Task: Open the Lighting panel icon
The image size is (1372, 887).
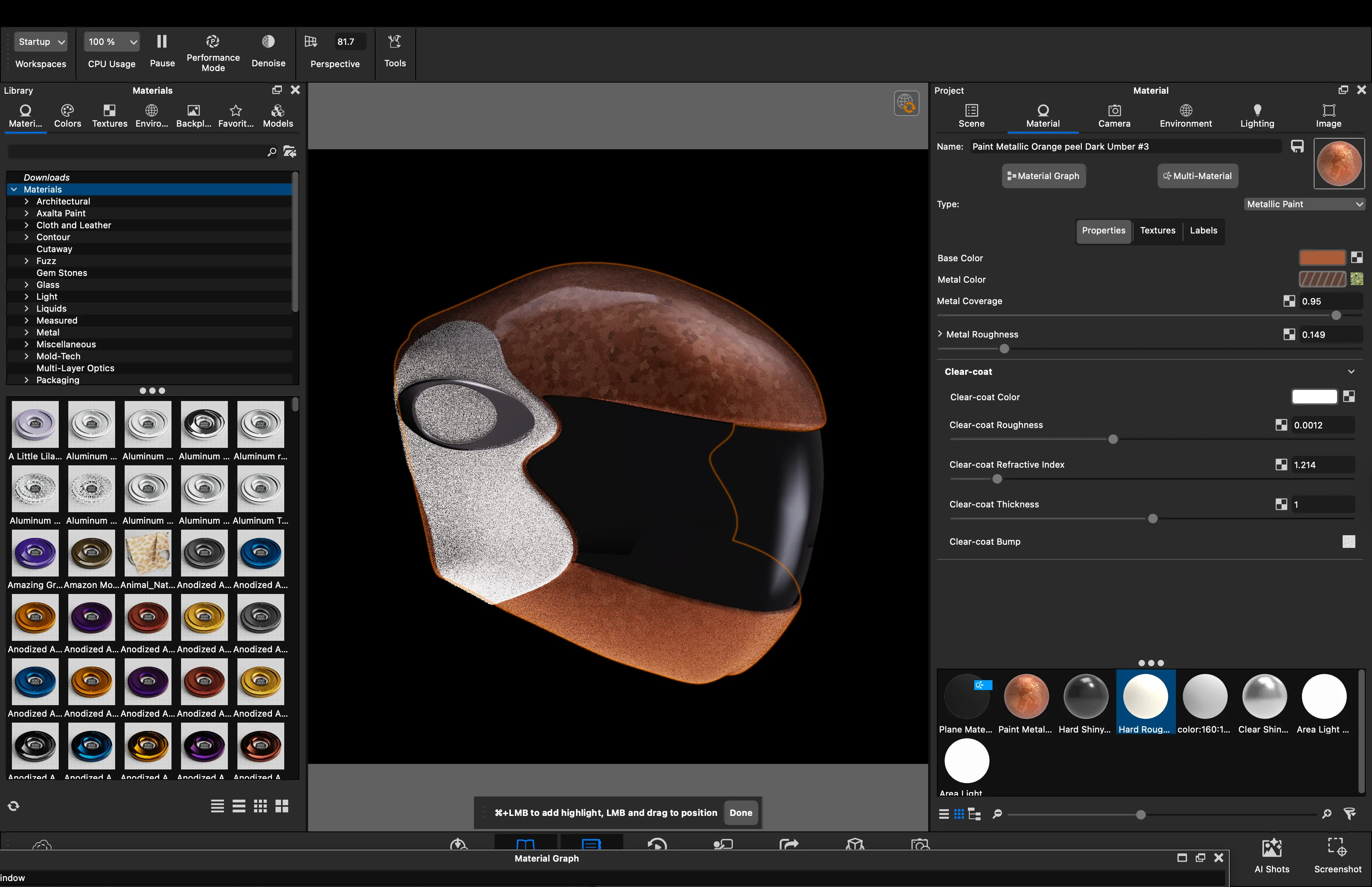Action: 1257,111
